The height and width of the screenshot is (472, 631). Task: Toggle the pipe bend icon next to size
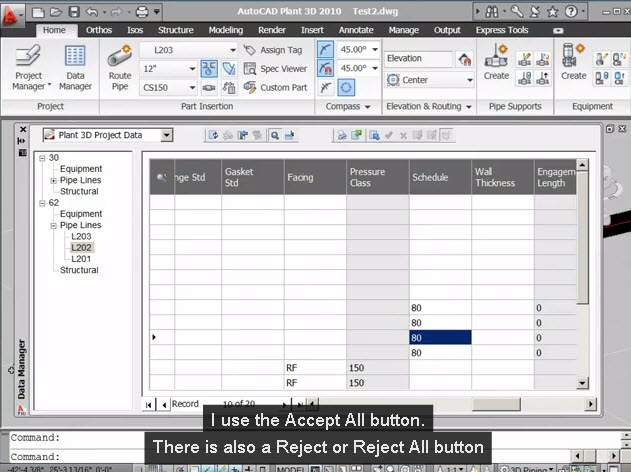pyautogui.click(x=229, y=69)
